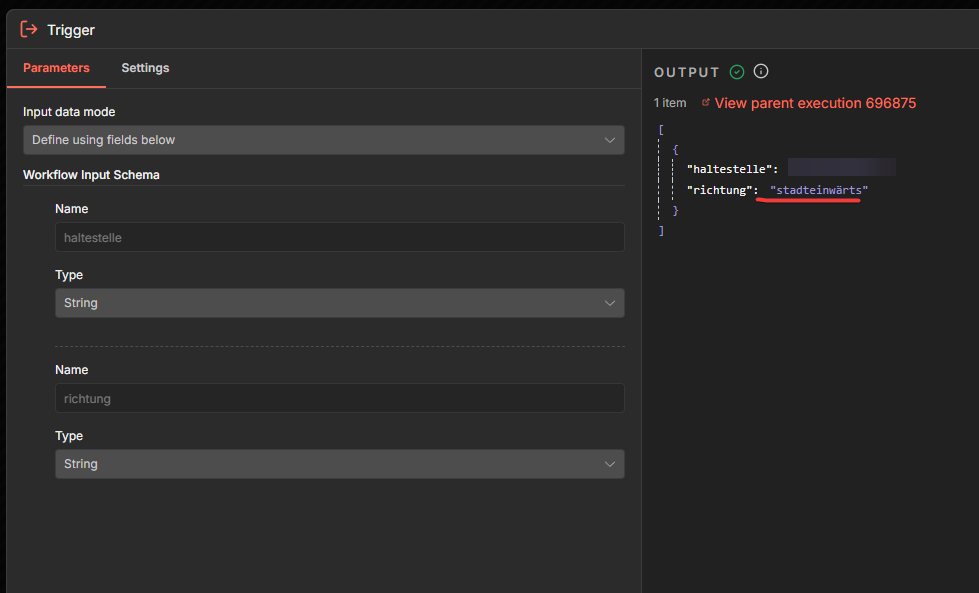Expand the Type dropdown under haltestelle

tap(339, 303)
